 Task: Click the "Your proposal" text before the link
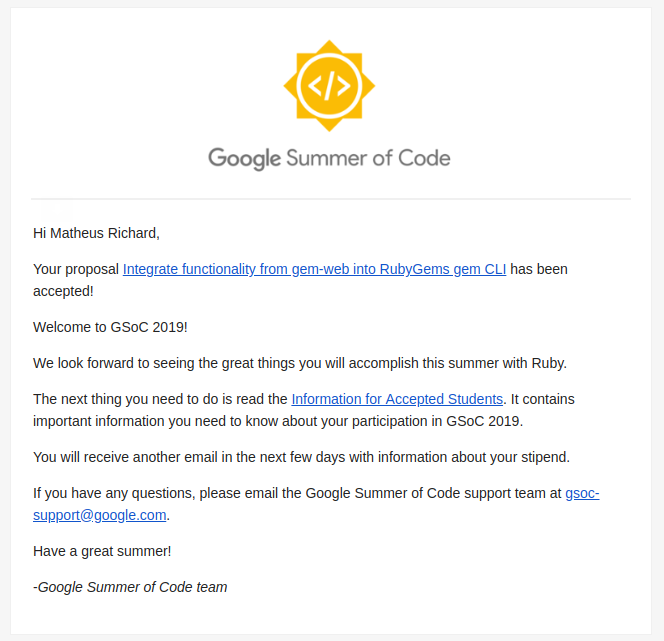(76, 269)
